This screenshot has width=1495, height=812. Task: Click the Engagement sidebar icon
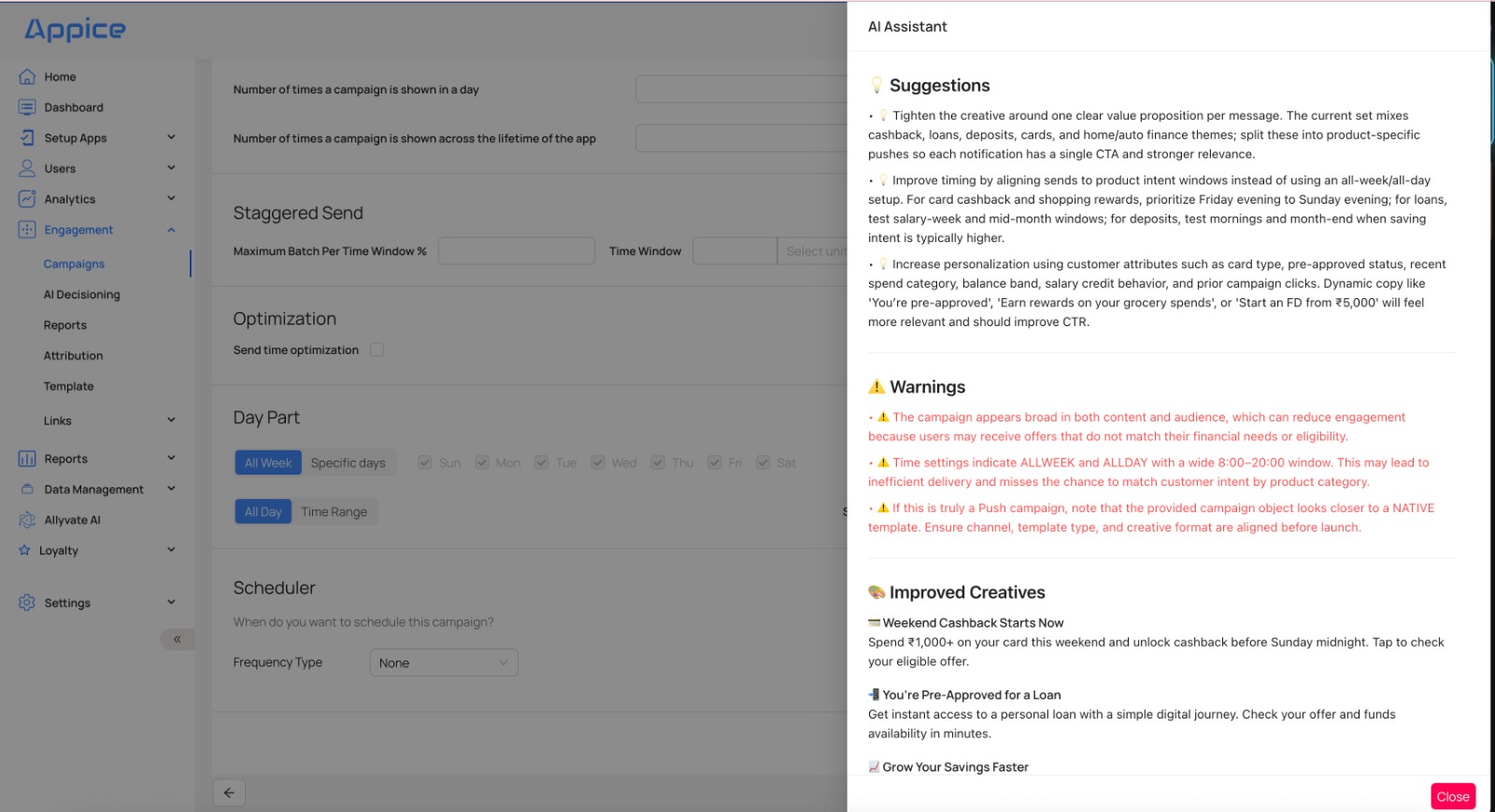tap(27, 230)
